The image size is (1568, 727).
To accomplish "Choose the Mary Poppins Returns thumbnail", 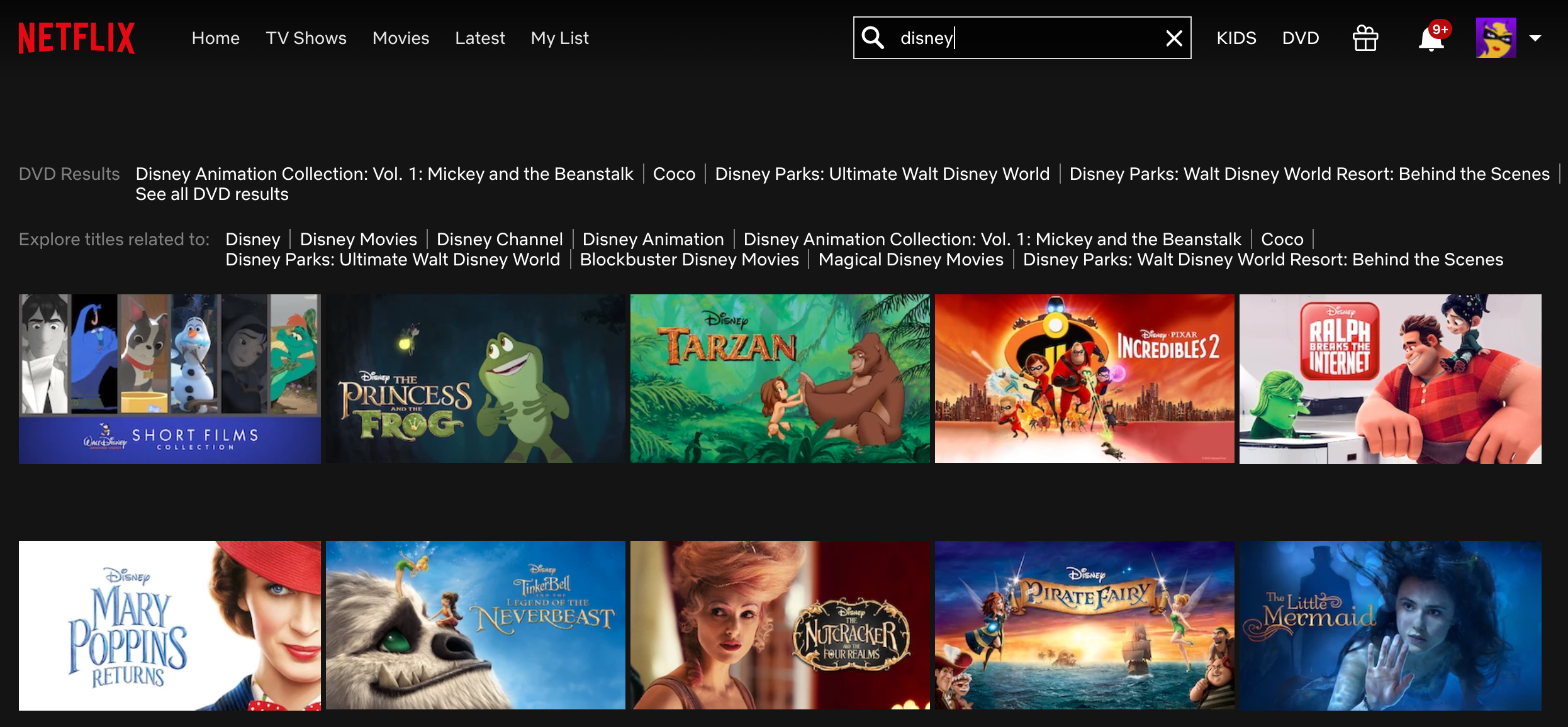I will click(169, 625).
